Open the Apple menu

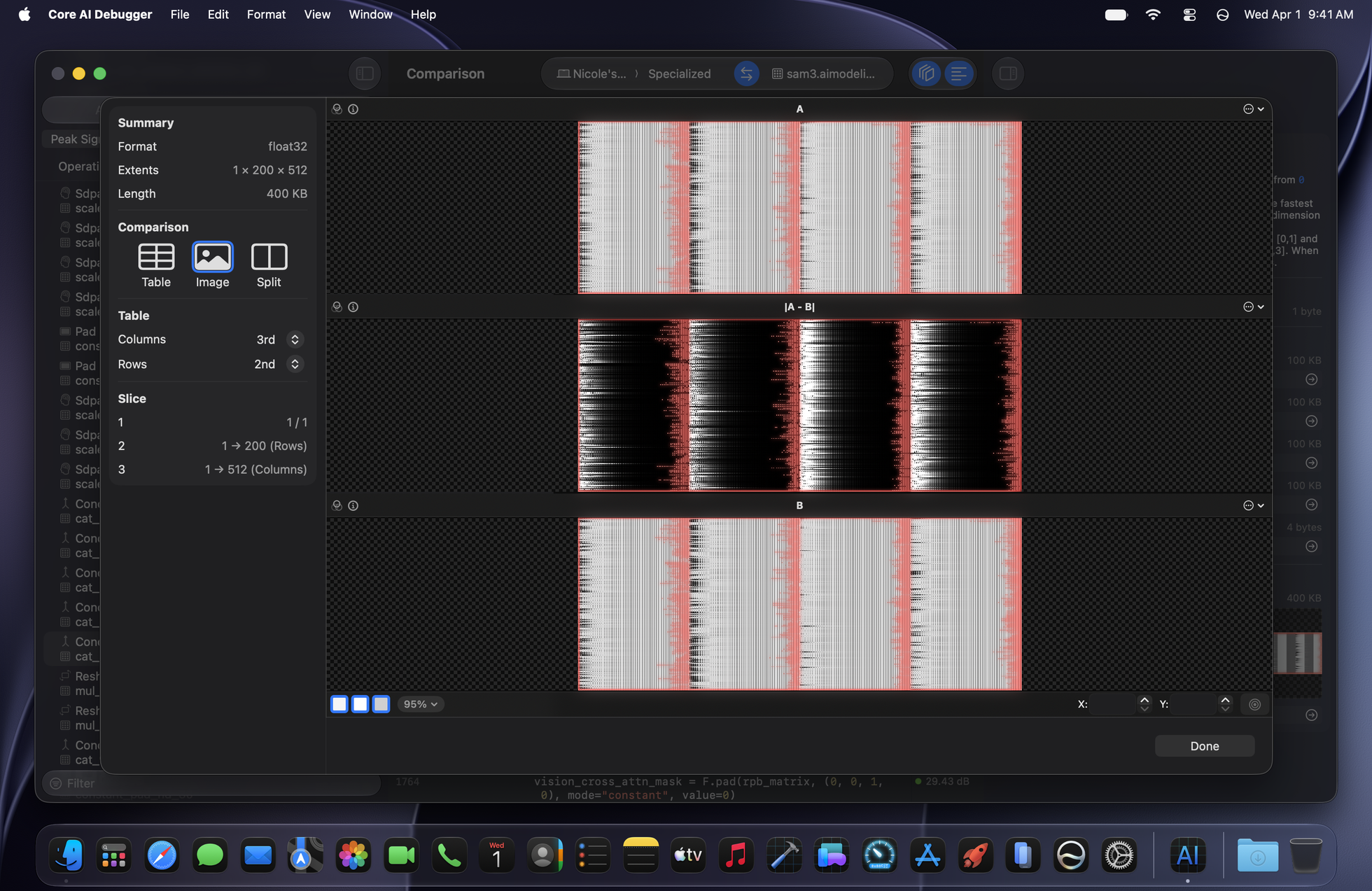pos(24,14)
